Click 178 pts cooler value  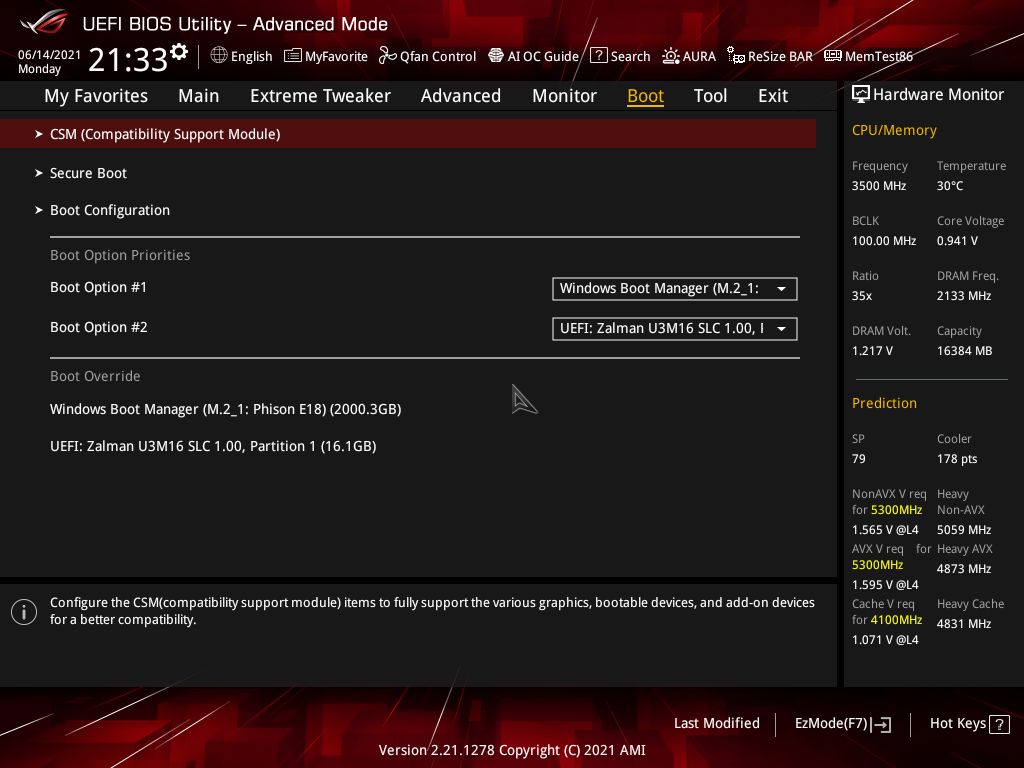tap(957, 459)
